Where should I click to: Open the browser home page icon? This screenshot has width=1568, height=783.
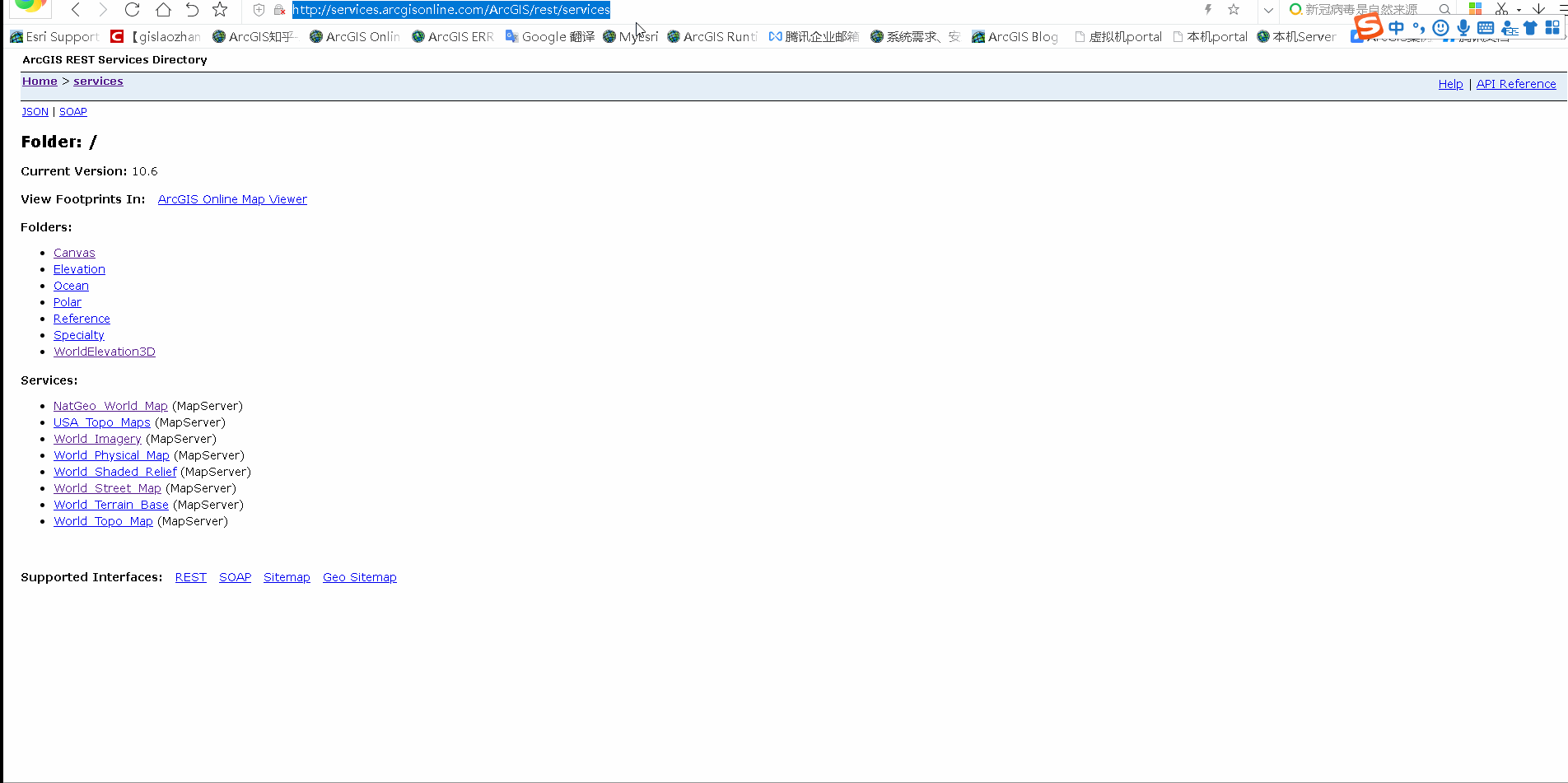[x=163, y=10]
